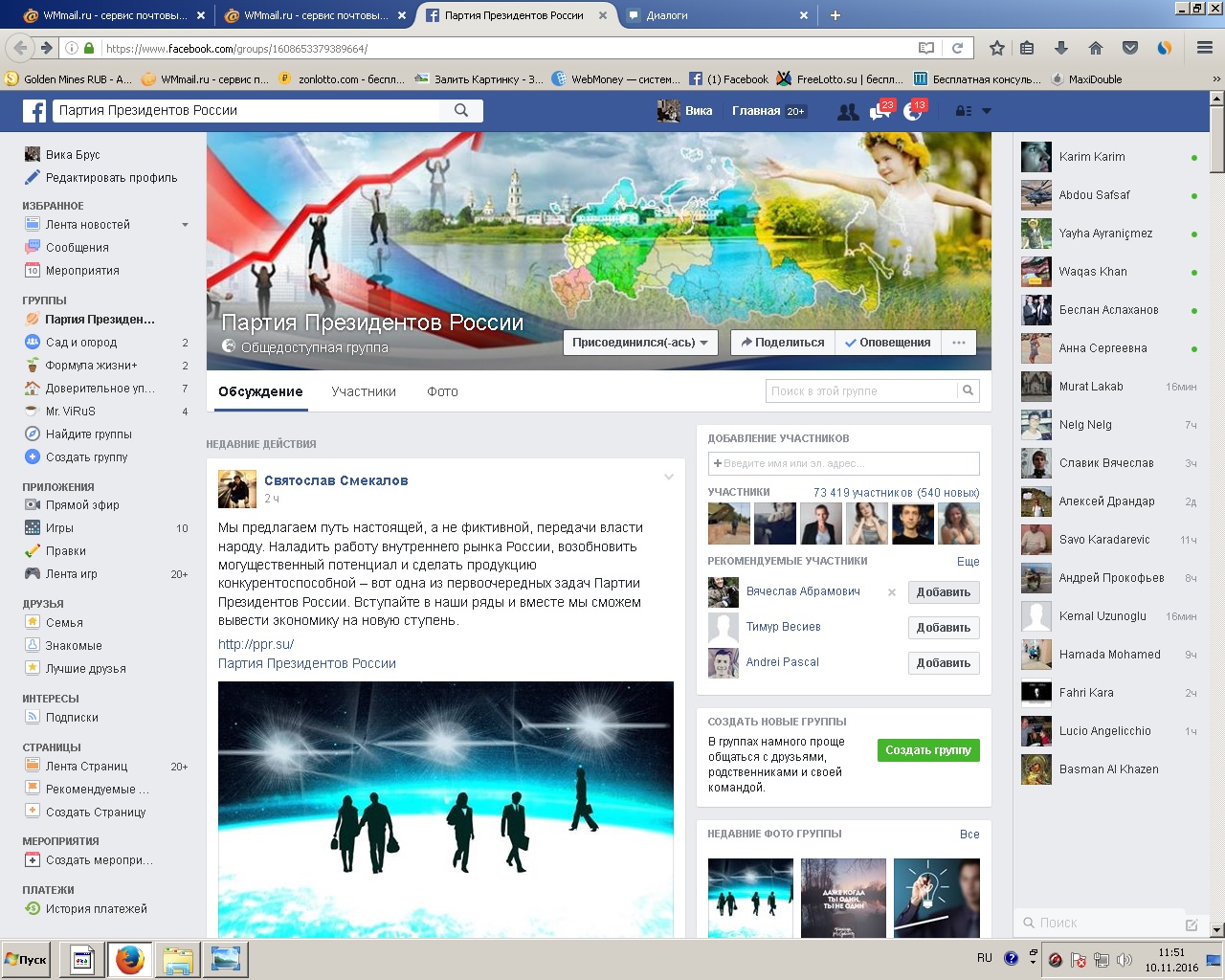1225x980 pixels.
Task: Click search icon in group search box
Action: [968, 390]
